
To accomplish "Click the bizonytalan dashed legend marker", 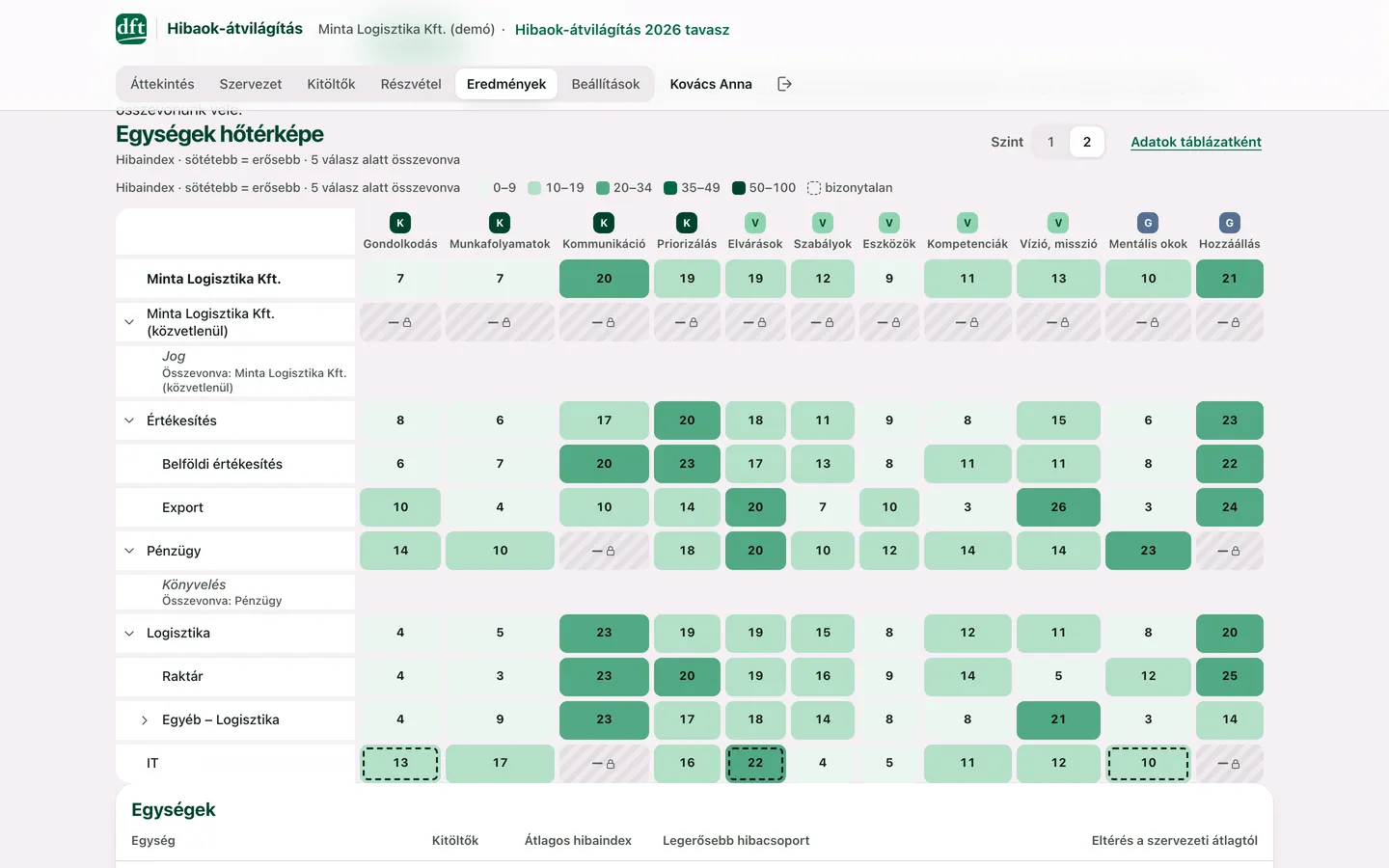I will coord(814,188).
